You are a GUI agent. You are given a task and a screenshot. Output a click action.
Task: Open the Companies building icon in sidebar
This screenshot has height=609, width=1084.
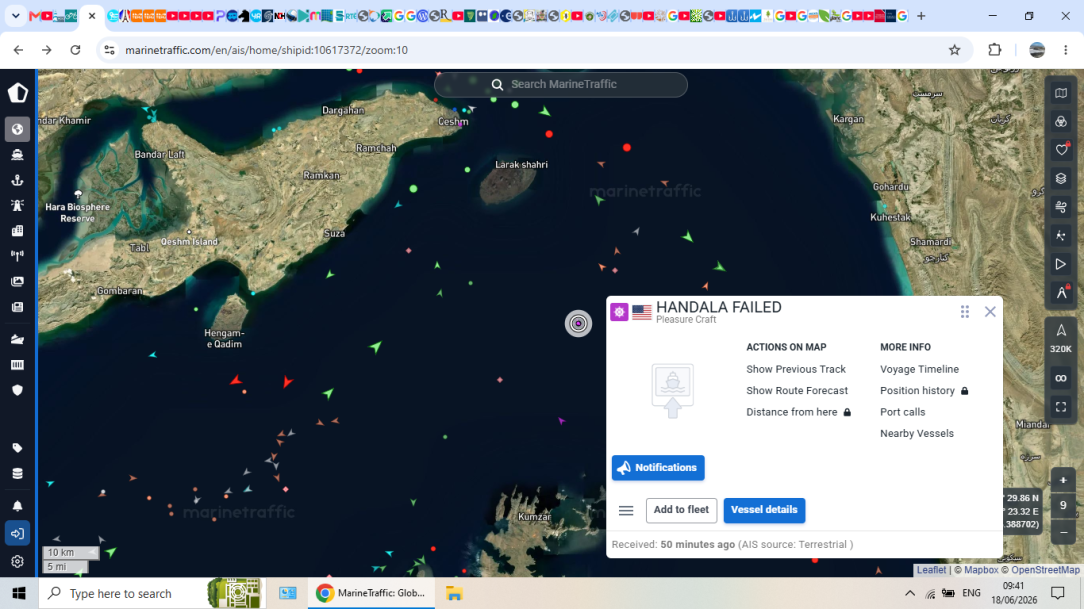17,231
